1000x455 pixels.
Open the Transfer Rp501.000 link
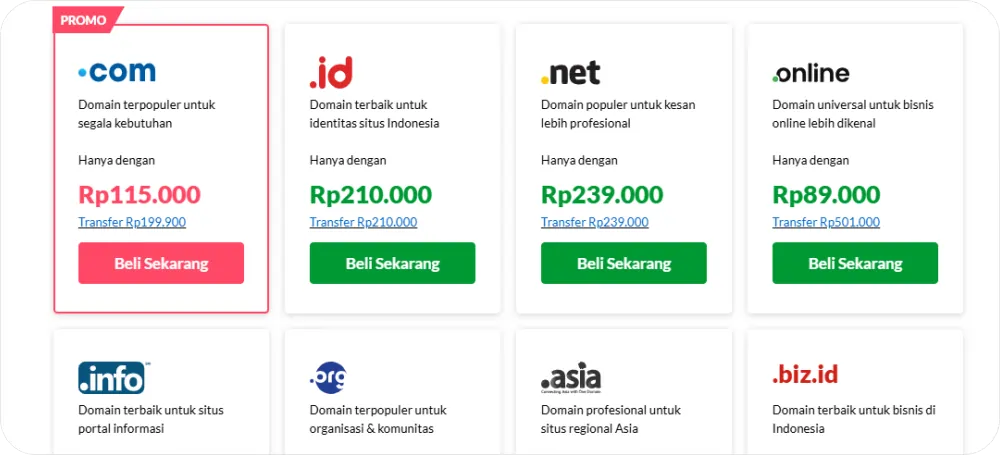826,222
